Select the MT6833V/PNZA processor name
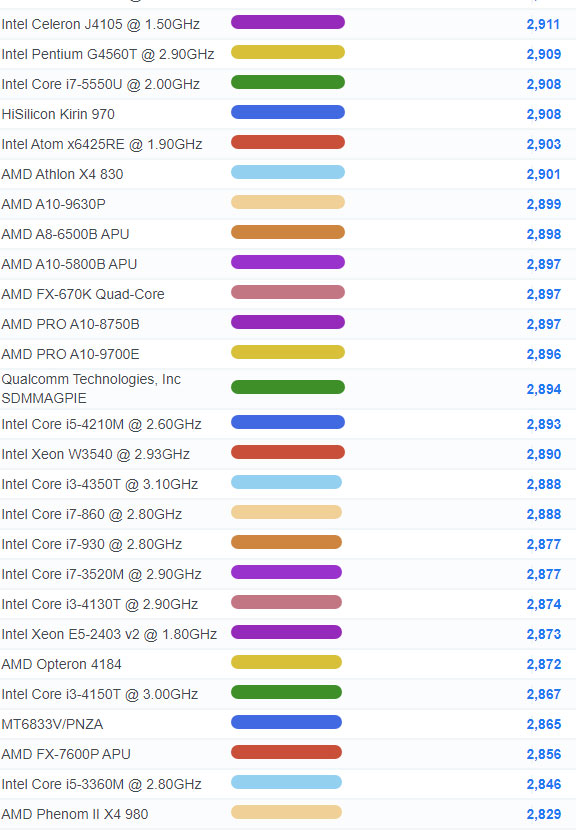The width and height of the screenshot is (576, 830). (x=52, y=724)
